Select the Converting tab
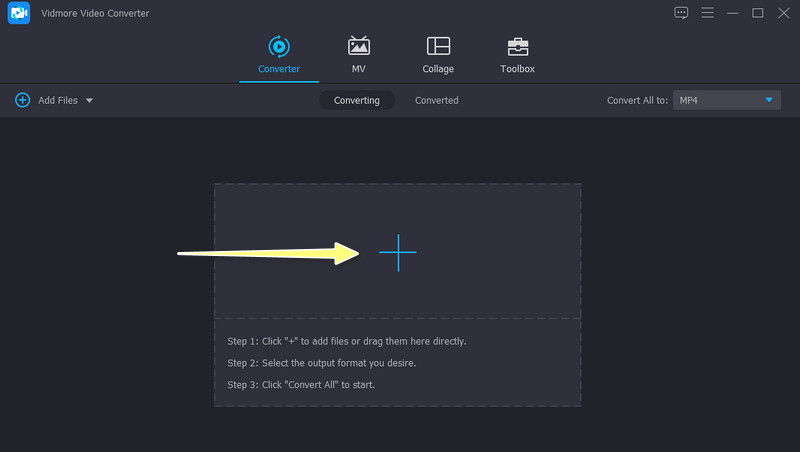The height and width of the screenshot is (452, 800). pyautogui.click(x=357, y=100)
